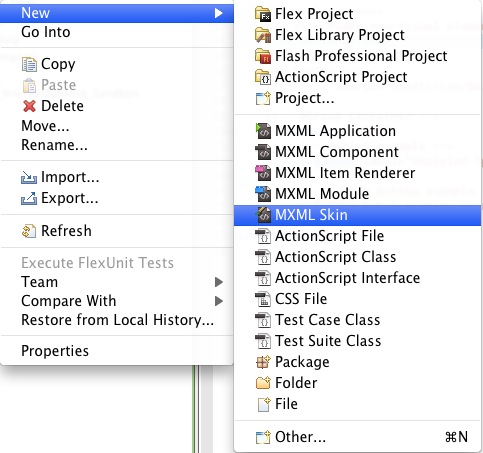The width and height of the screenshot is (483, 453).
Task: Click the MXML Application icon
Action: point(263,131)
